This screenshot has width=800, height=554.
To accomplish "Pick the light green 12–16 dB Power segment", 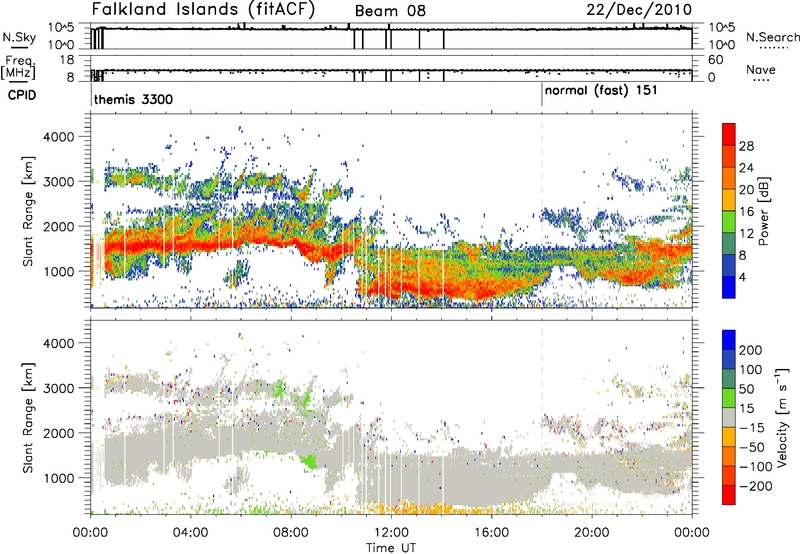I will click(x=729, y=221).
